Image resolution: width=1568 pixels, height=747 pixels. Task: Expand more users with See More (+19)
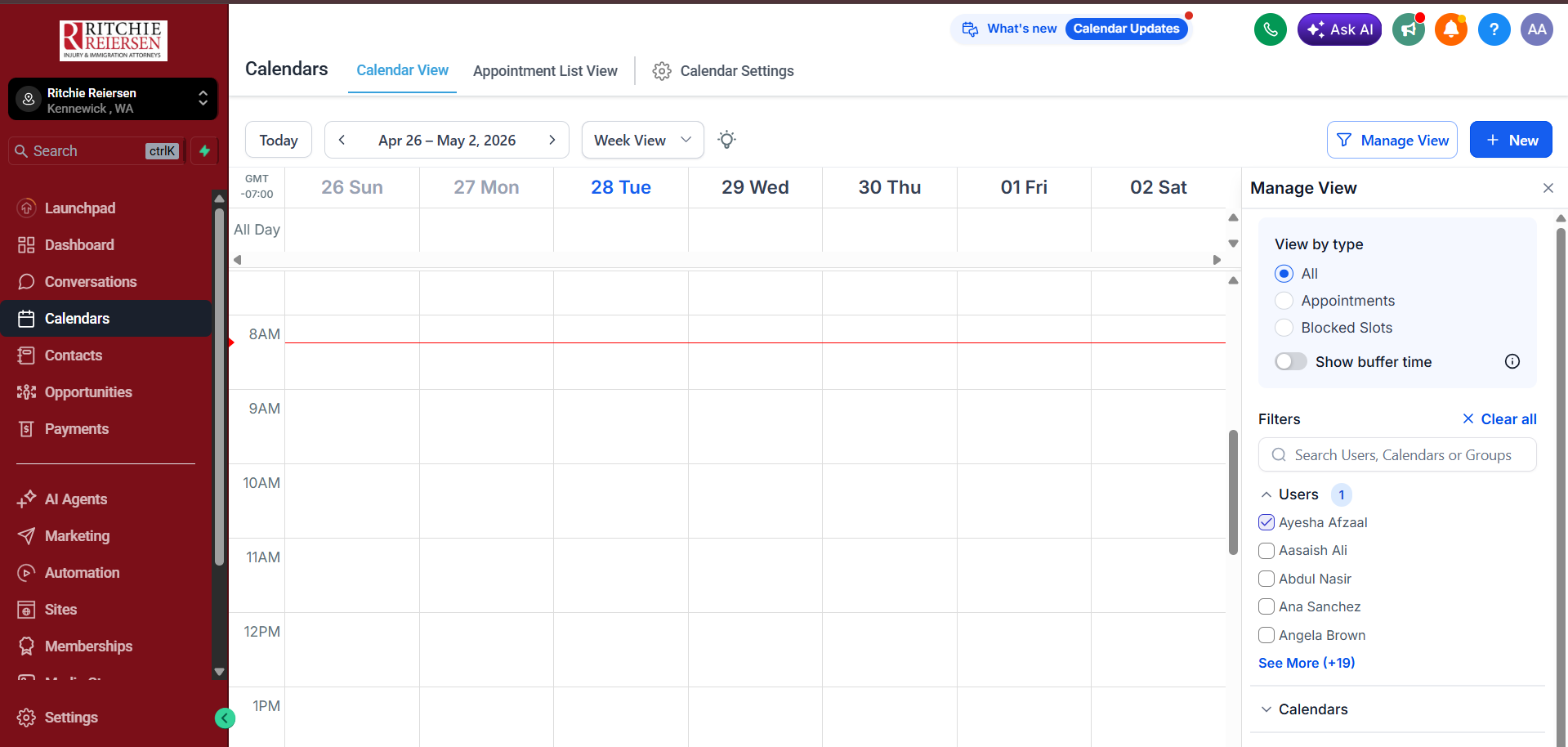pos(1307,663)
